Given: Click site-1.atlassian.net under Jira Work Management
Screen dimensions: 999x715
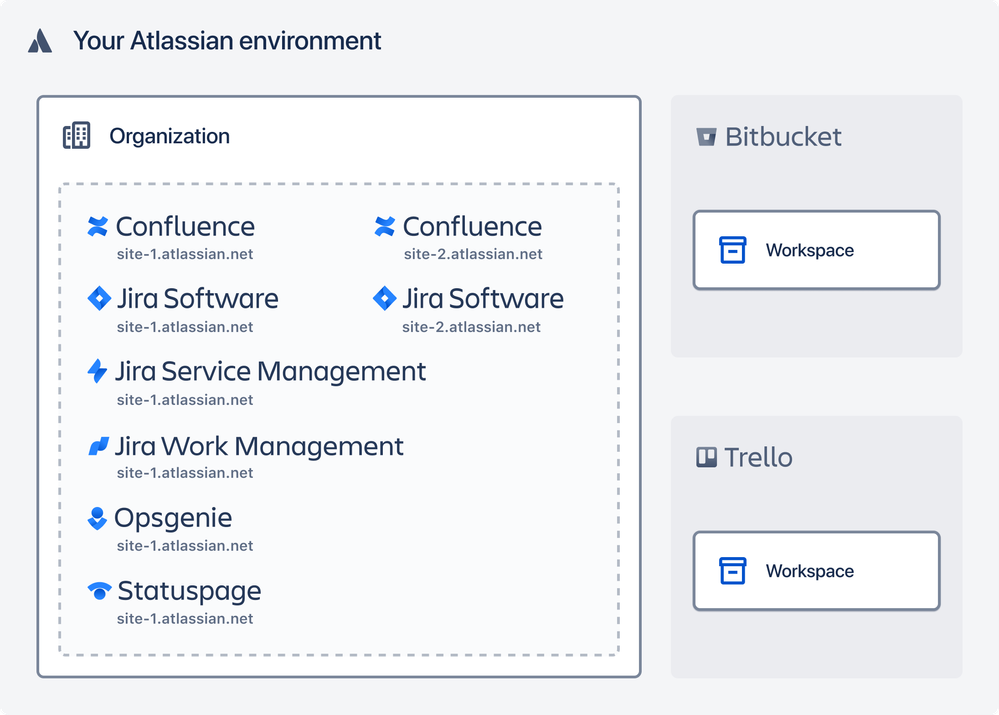Looking at the screenshot, I should click(x=185, y=473).
